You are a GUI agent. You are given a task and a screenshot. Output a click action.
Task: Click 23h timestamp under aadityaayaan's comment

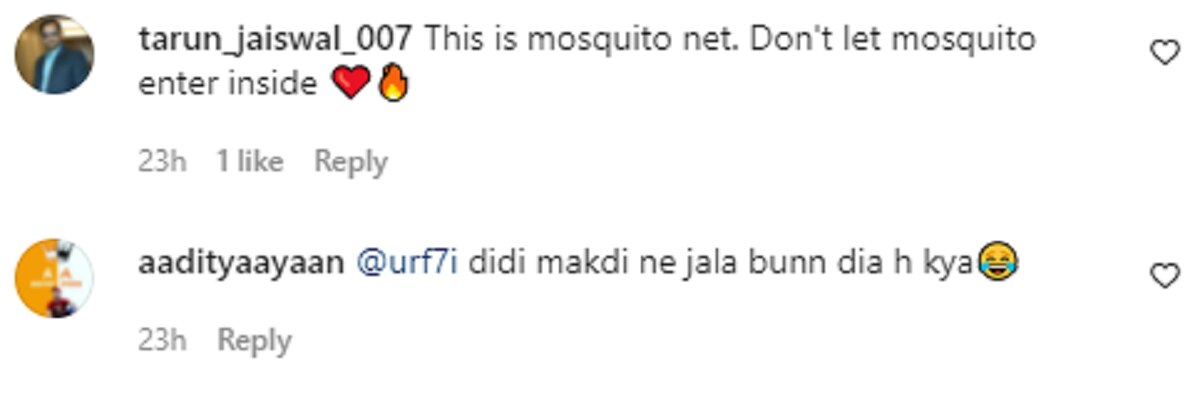click(x=162, y=341)
